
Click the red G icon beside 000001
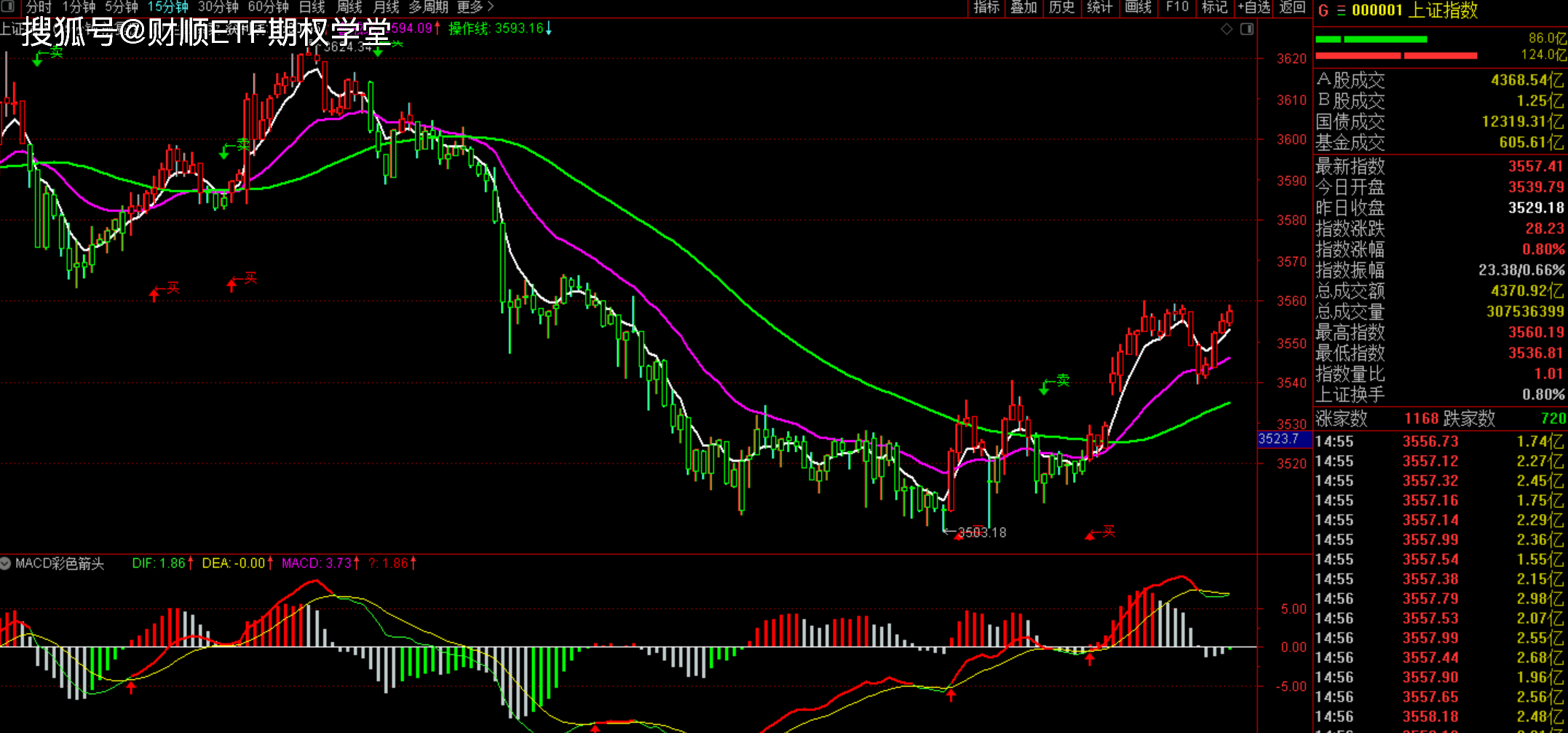click(x=1323, y=10)
